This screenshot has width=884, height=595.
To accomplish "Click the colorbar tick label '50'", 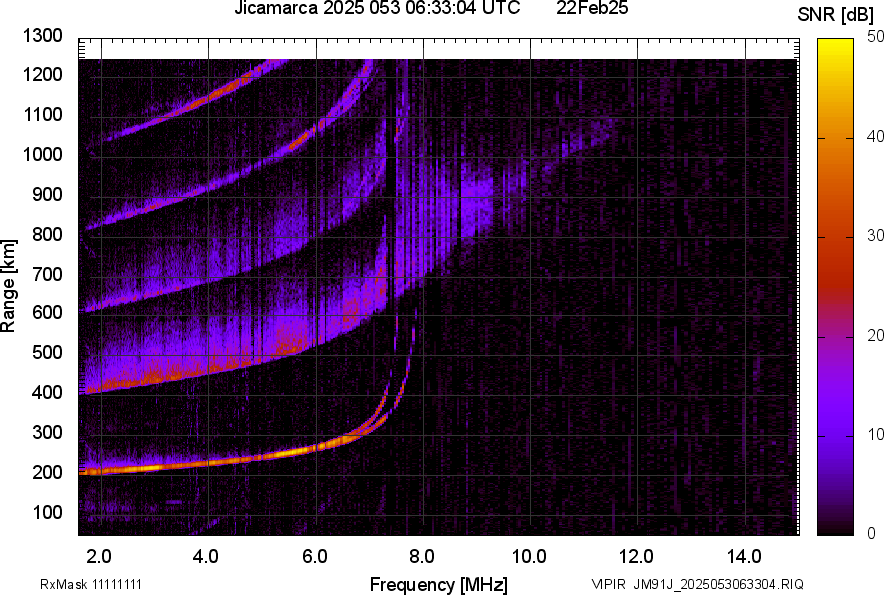I will coord(875,37).
